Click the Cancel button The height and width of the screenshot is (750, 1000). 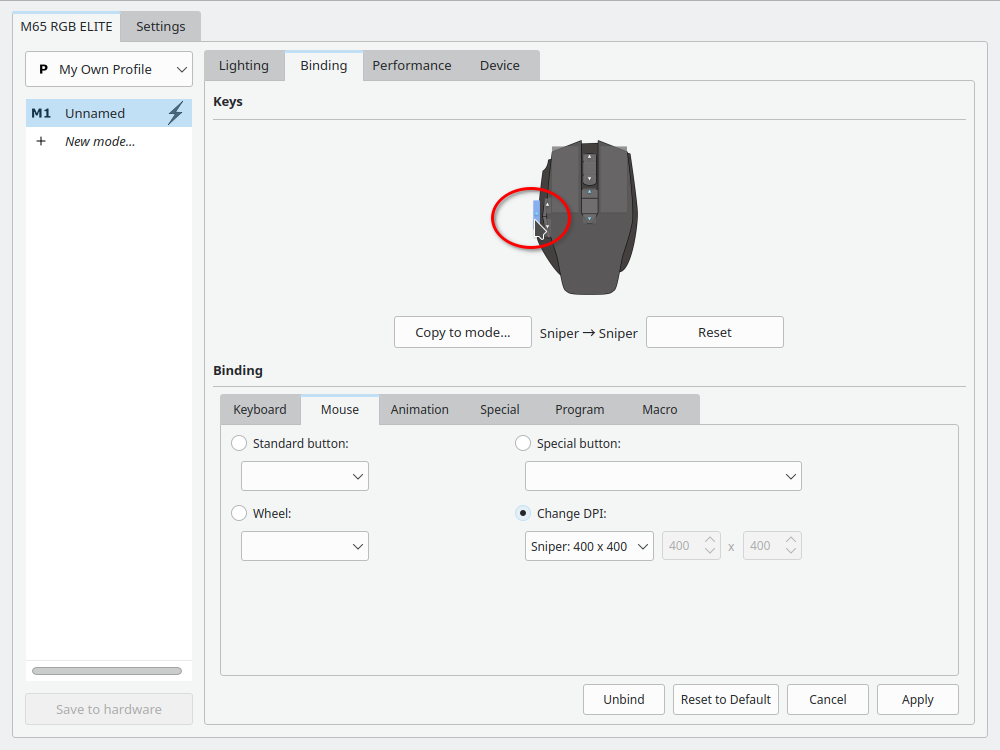(828, 700)
